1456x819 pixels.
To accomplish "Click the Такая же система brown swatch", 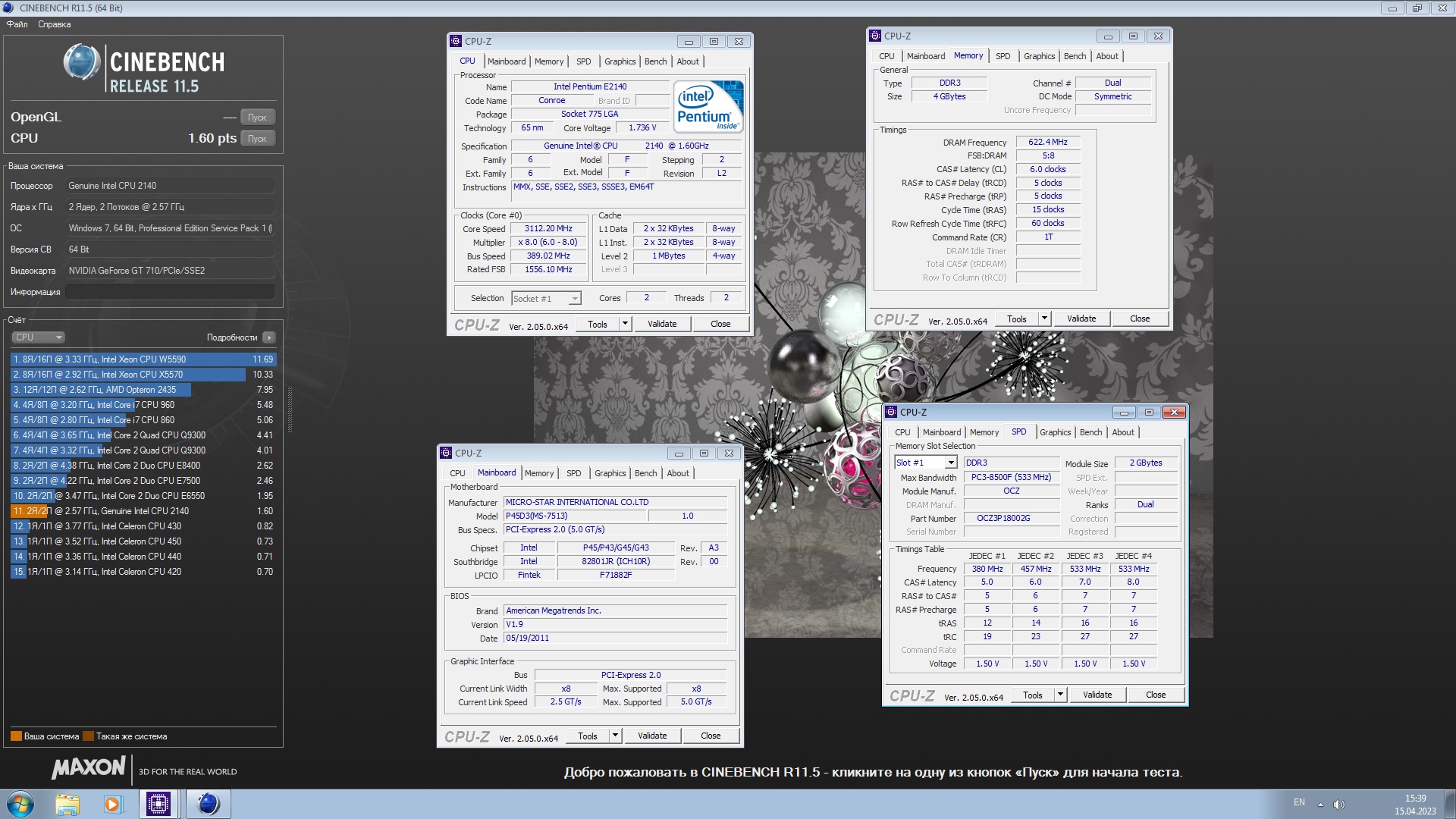I will point(88,736).
